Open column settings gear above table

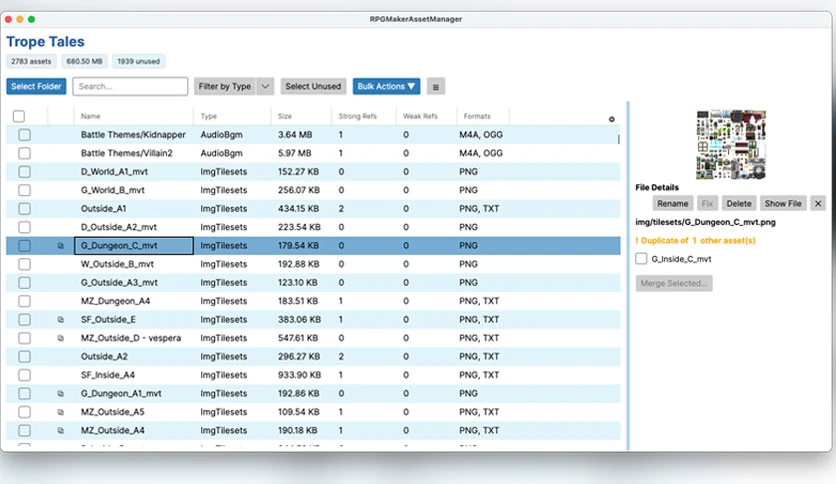click(x=612, y=119)
